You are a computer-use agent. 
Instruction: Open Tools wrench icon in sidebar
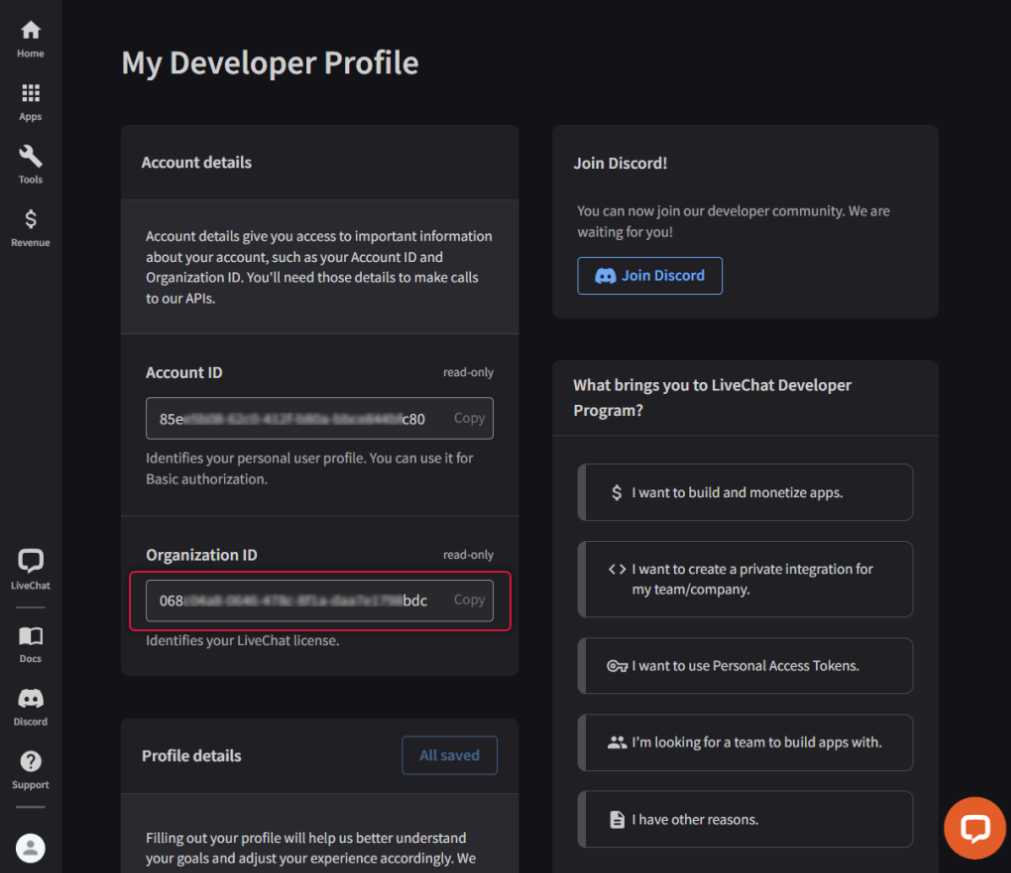pyautogui.click(x=30, y=165)
